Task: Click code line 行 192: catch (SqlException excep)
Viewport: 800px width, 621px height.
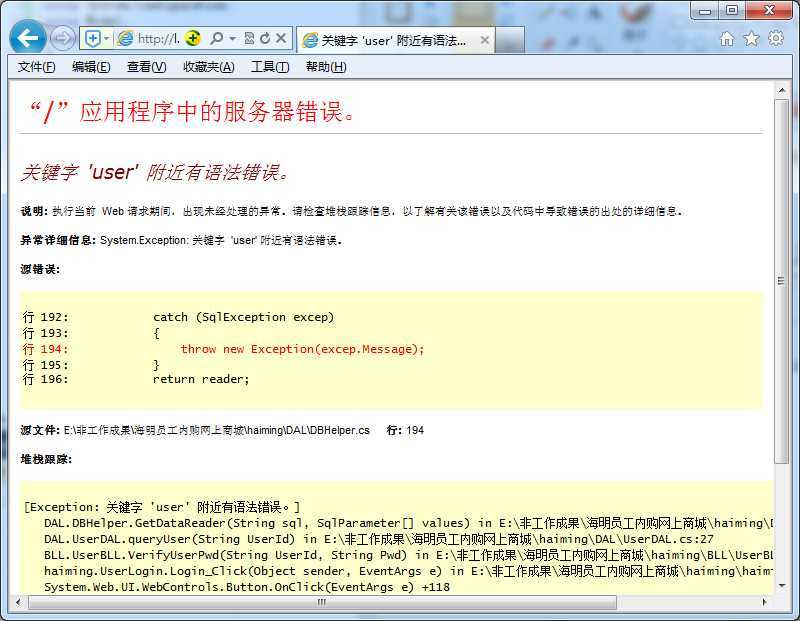Action: pos(178,317)
